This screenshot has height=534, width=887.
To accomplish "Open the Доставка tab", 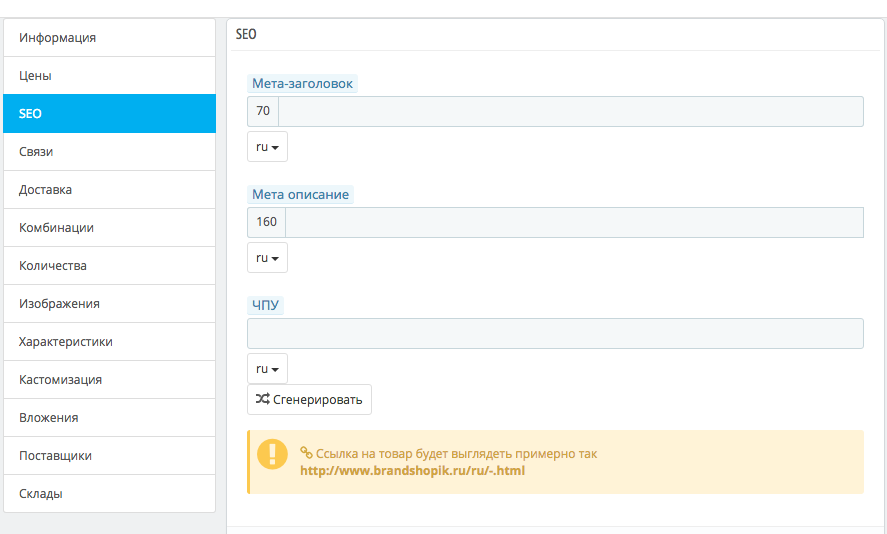I will [x=109, y=190].
